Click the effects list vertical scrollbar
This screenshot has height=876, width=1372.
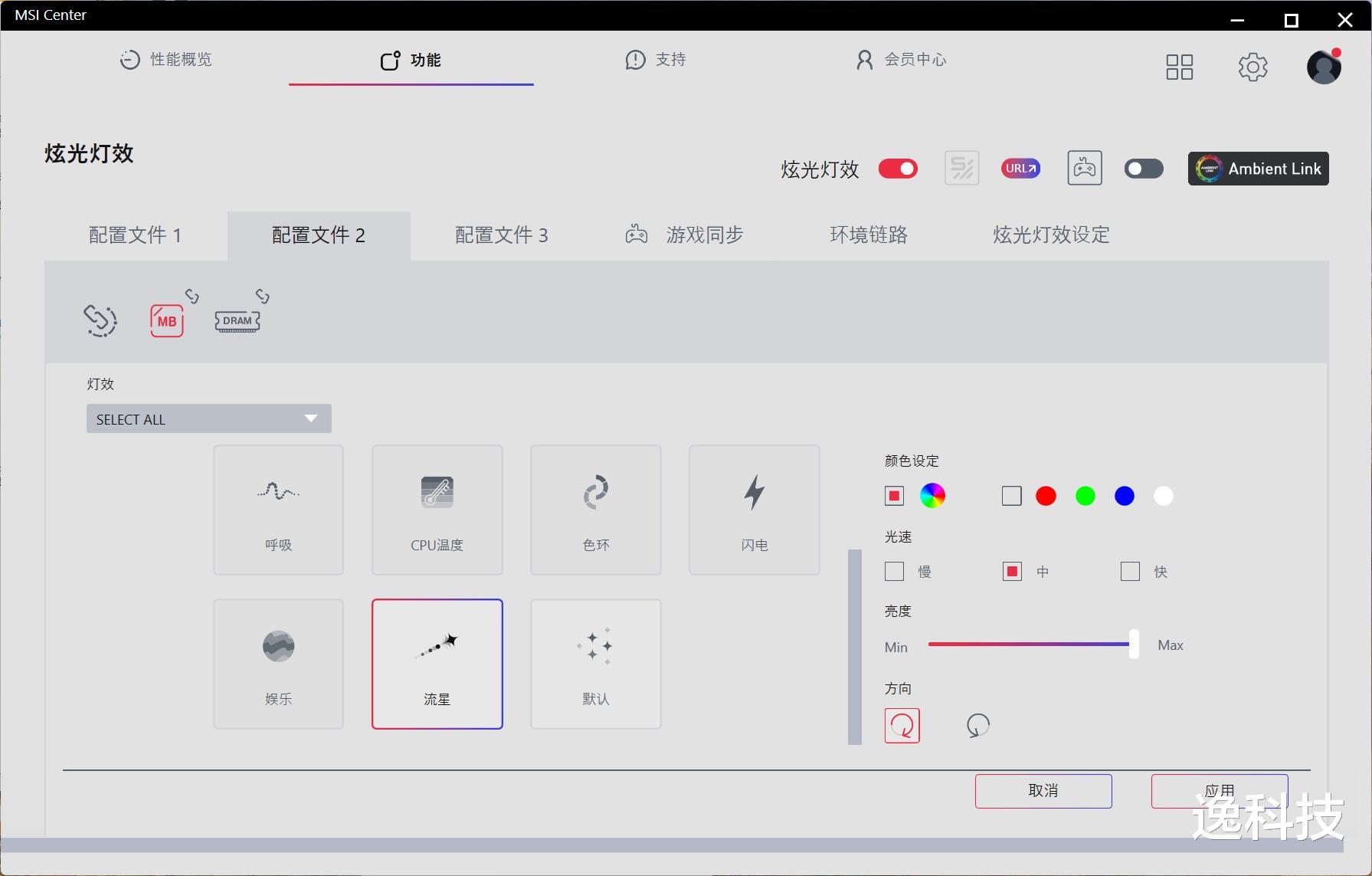(855, 647)
